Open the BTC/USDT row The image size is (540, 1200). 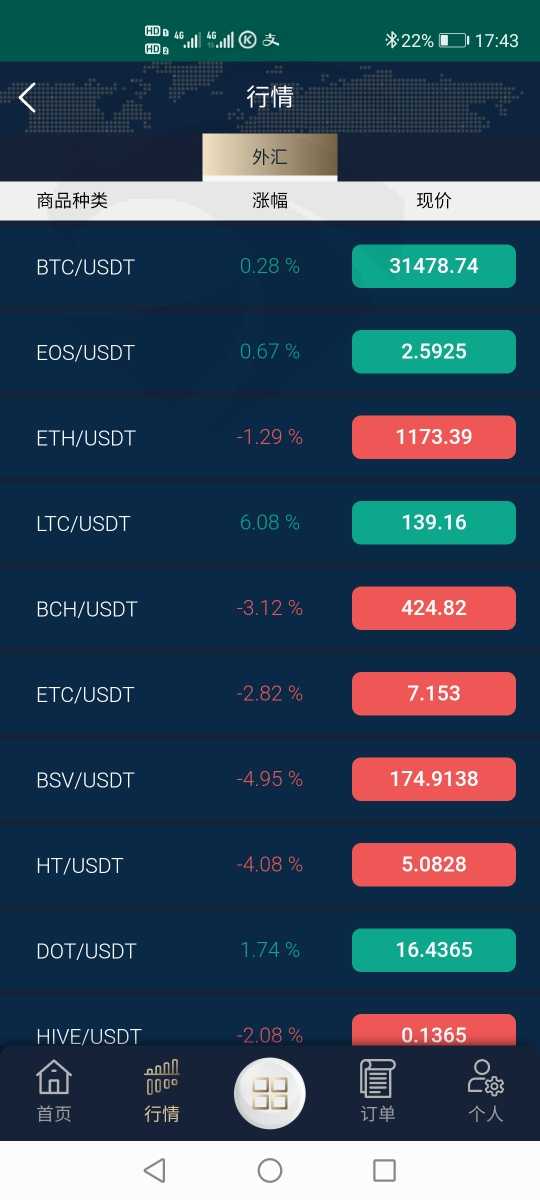coord(270,267)
